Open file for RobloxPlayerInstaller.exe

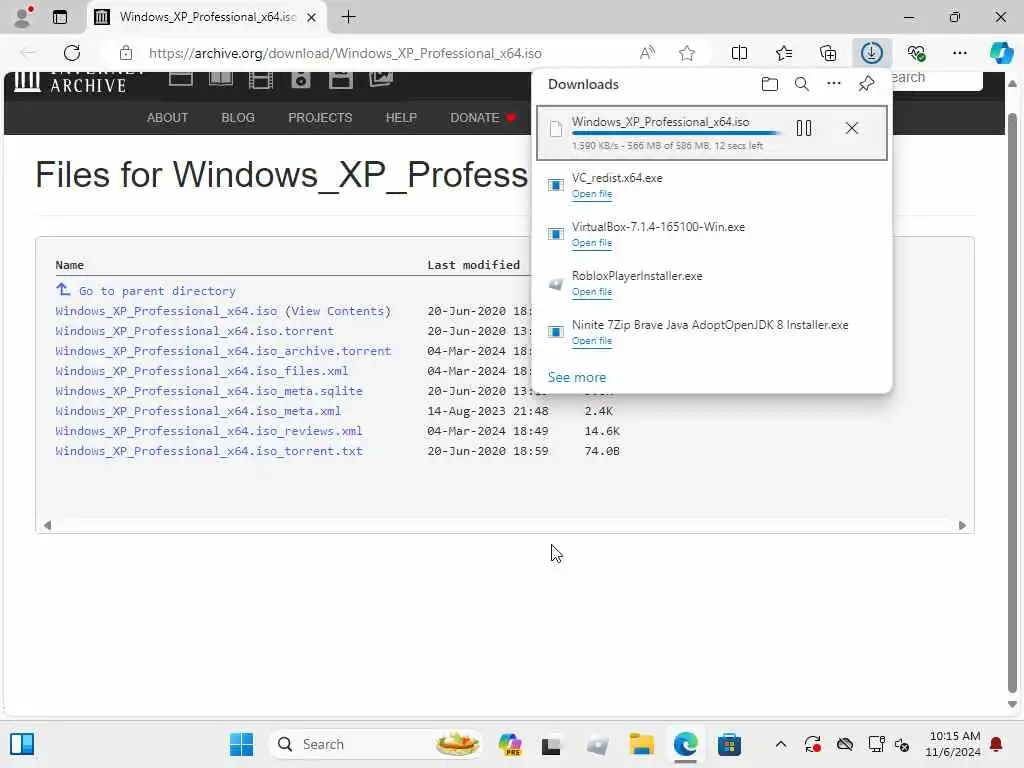tap(592, 292)
